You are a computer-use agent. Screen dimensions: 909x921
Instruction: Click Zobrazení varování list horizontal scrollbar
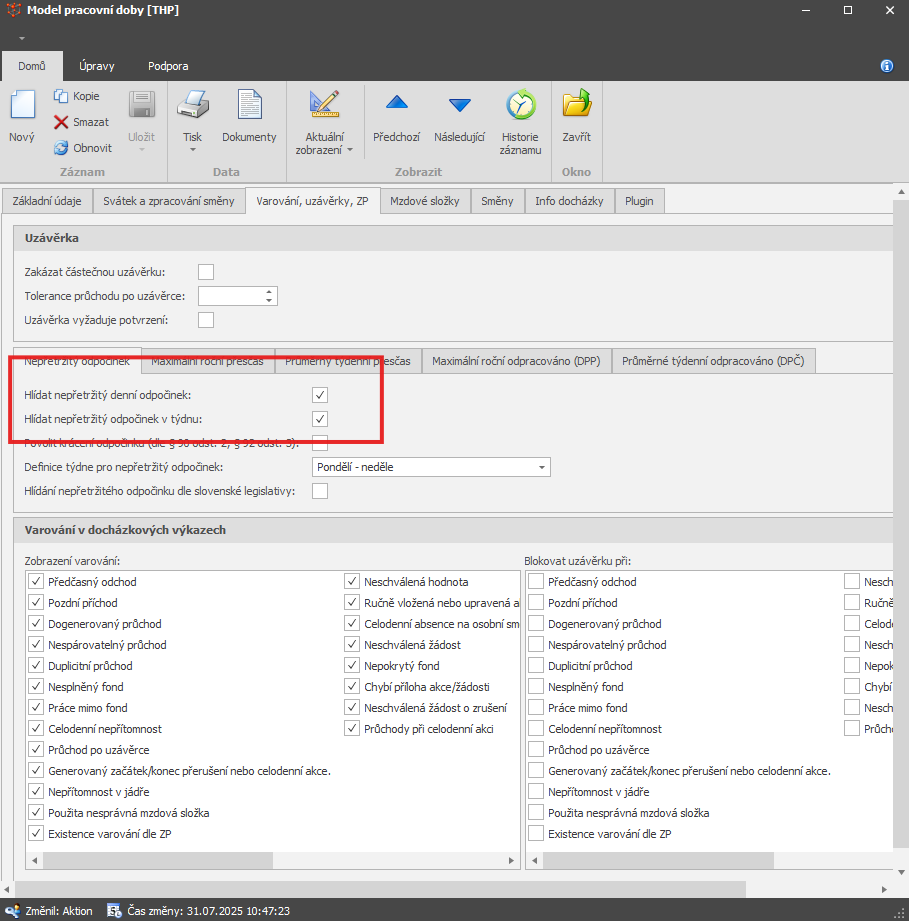[158, 861]
